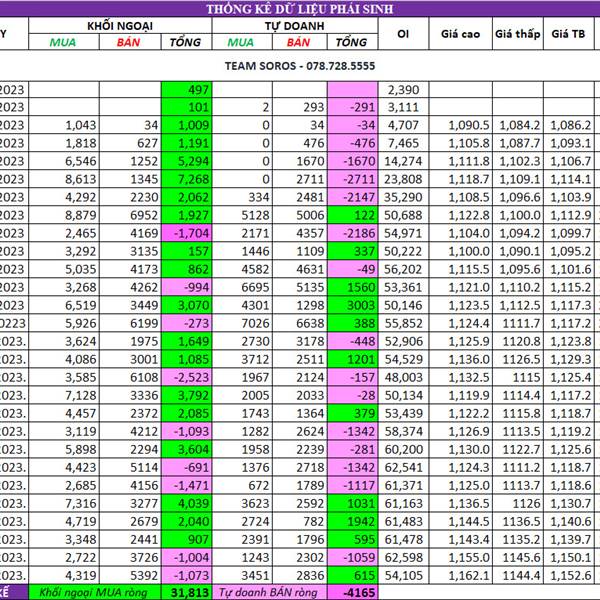Image resolution: width=600 pixels, height=600 pixels.
Task: Select the 'Giá cao' column header
Action: click(x=460, y=34)
